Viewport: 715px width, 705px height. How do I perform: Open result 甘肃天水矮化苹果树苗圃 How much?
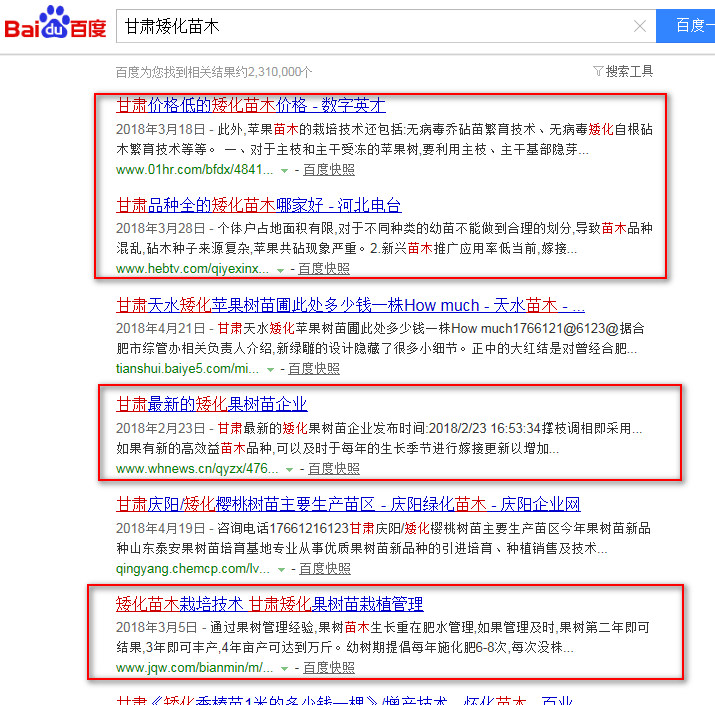350,305
